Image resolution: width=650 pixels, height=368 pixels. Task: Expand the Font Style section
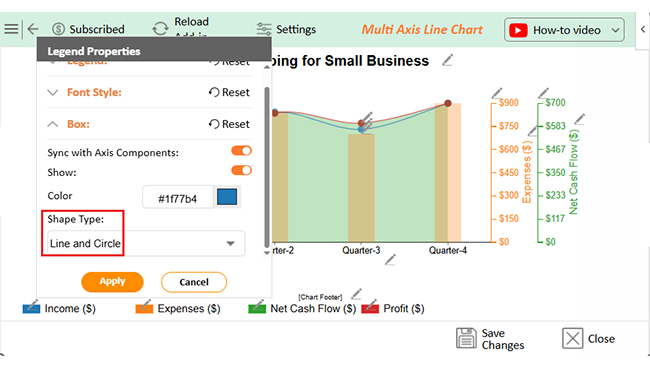pyautogui.click(x=53, y=92)
